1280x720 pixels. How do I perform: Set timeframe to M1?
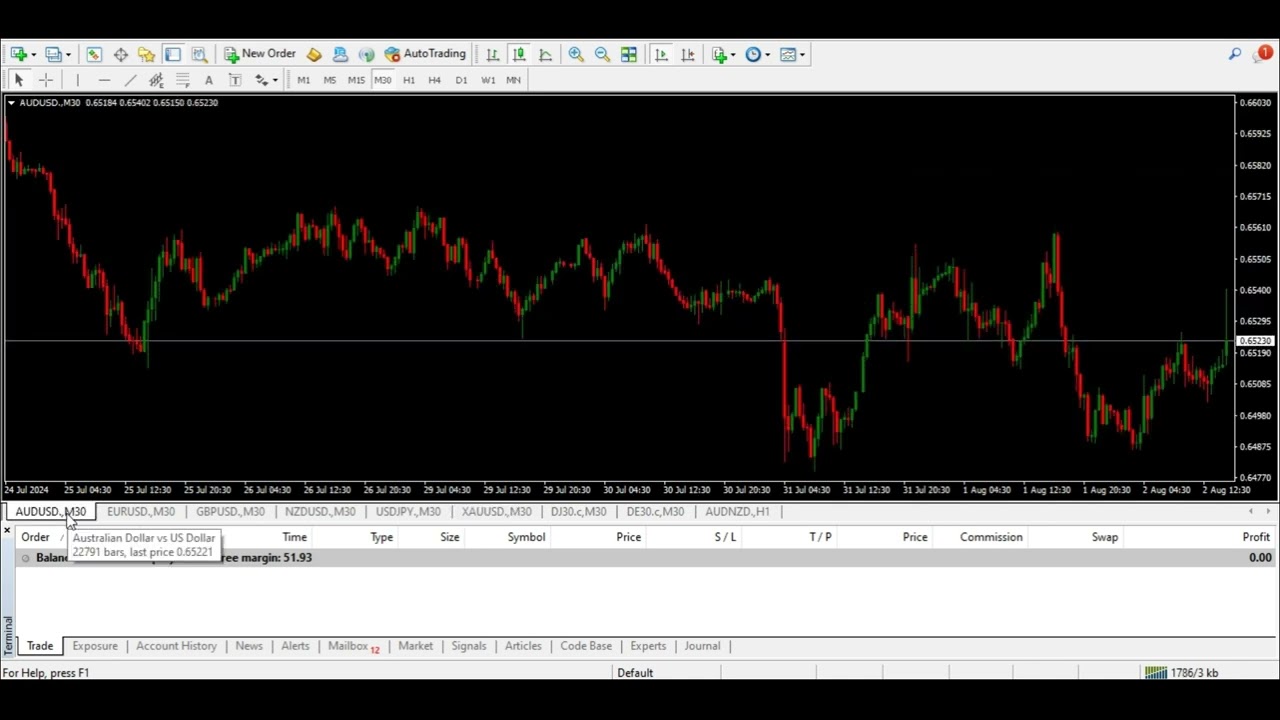click(303, 80)
